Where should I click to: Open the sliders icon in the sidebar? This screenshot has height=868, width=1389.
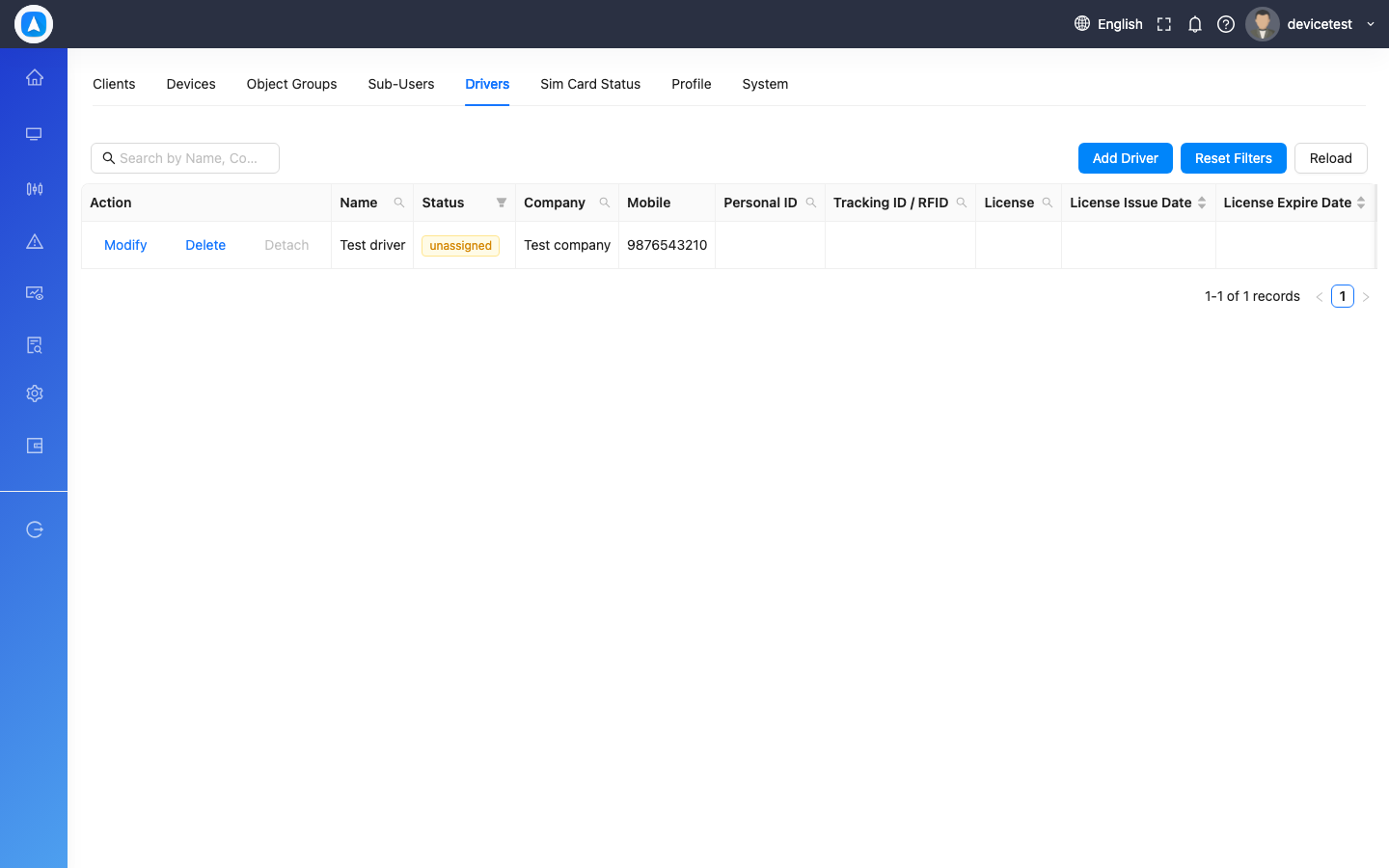(x=35, y=189)
